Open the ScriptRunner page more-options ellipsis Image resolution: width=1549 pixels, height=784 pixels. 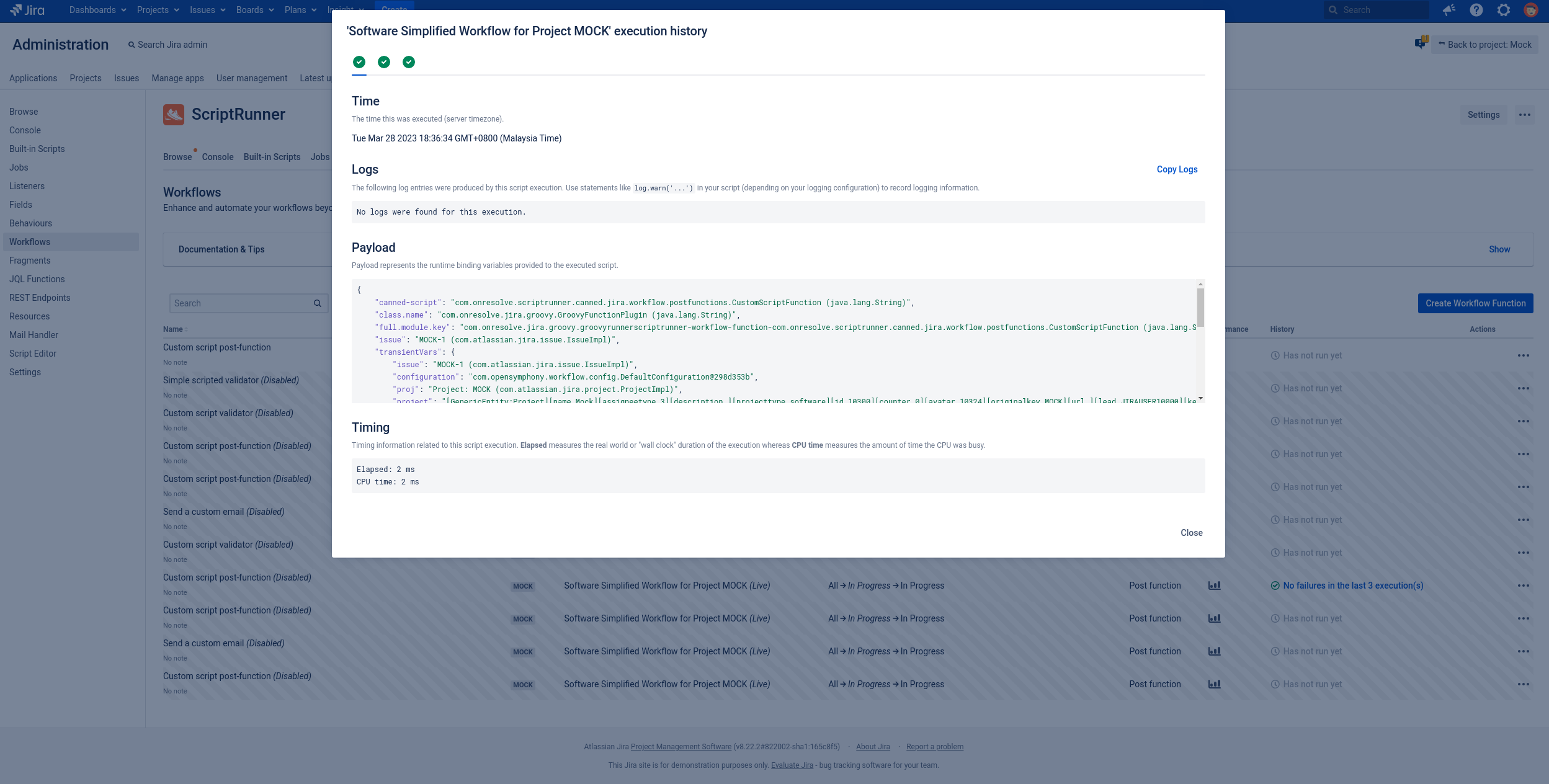click(x=1525, y=115)
